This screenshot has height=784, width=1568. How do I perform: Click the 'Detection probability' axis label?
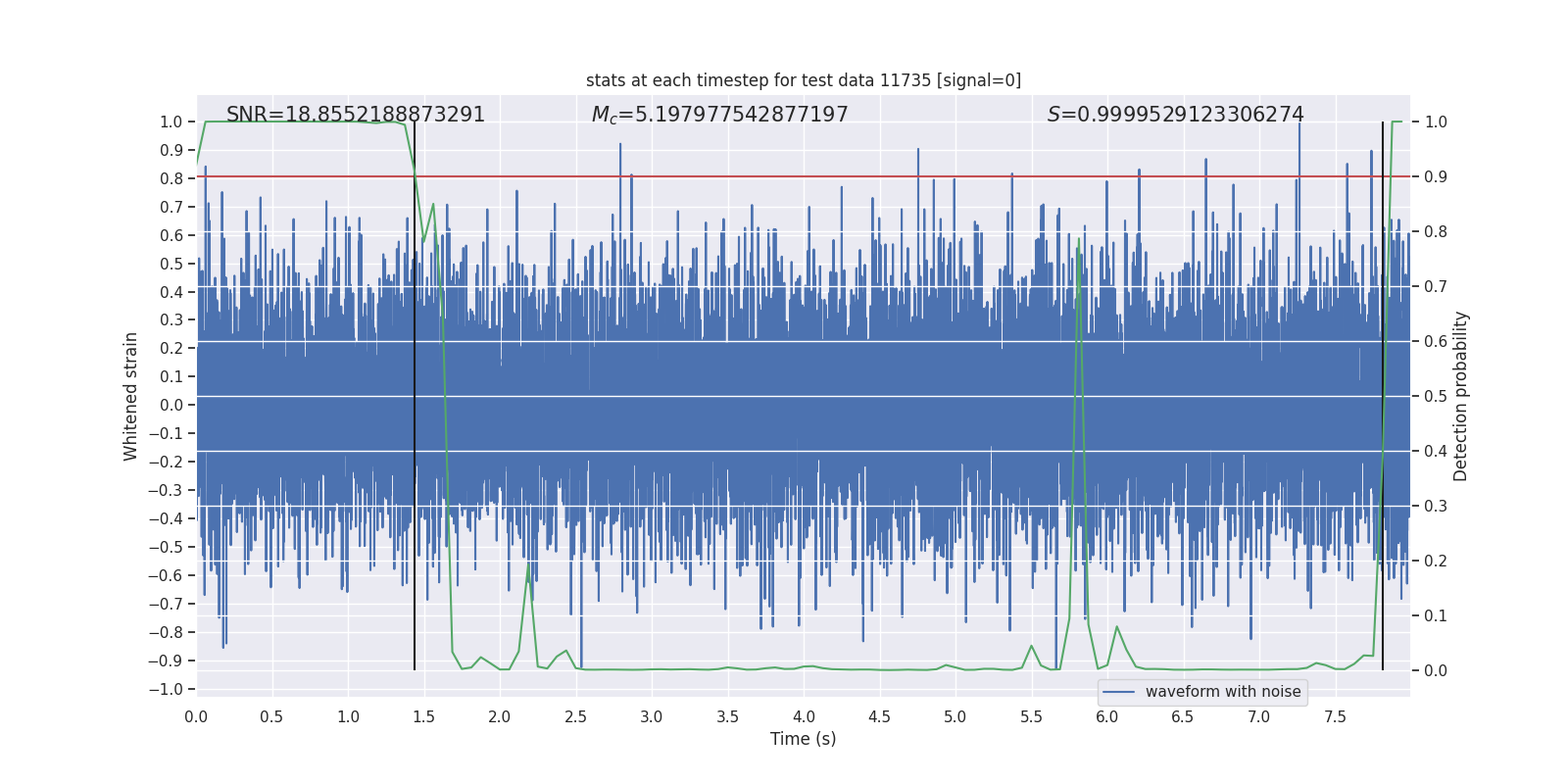(1461, 396)
